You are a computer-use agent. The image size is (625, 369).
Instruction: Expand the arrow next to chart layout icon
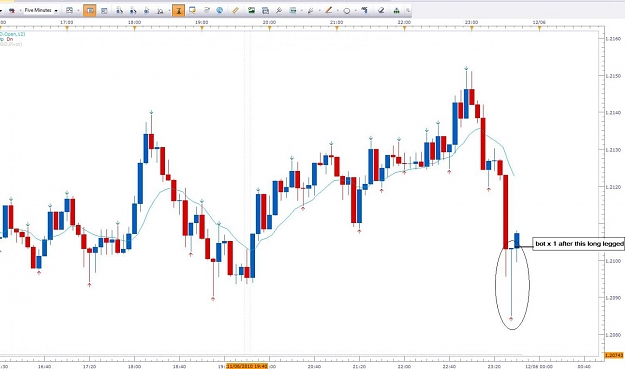coord(78,11)
